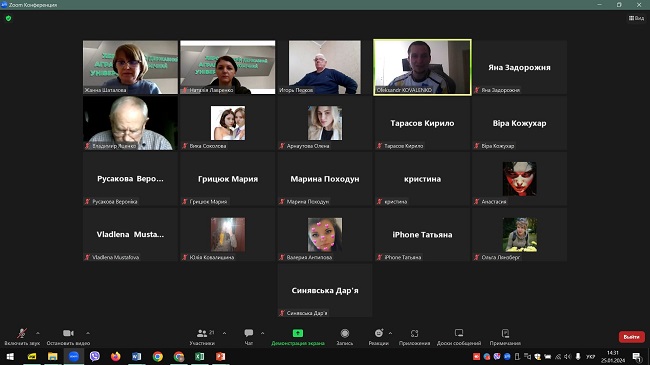Expand video options arrow beside camera
This screenshot has width=650, height=365.
[88, 333]
